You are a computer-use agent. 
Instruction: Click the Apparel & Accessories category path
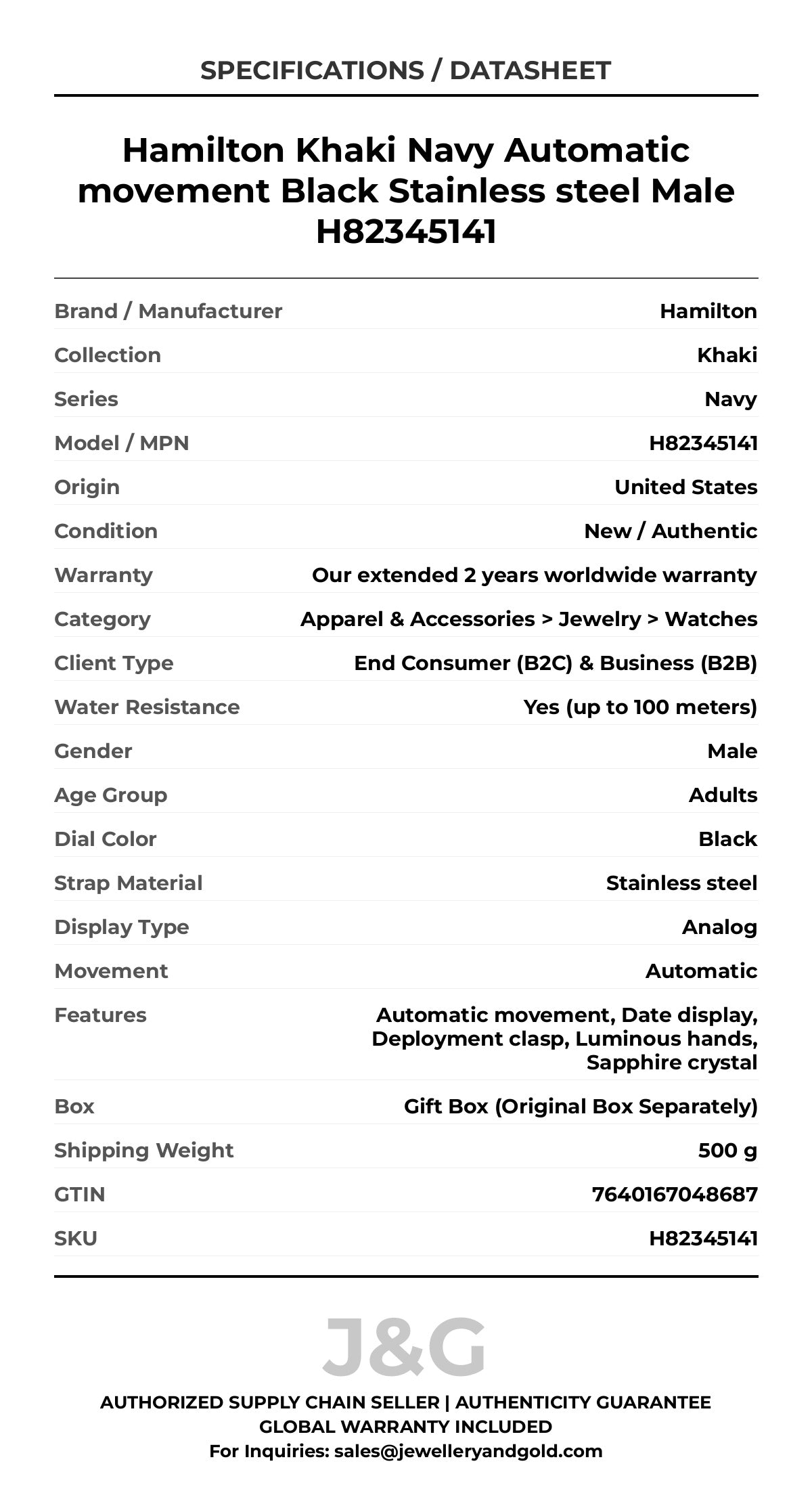[x=528, y=619]
